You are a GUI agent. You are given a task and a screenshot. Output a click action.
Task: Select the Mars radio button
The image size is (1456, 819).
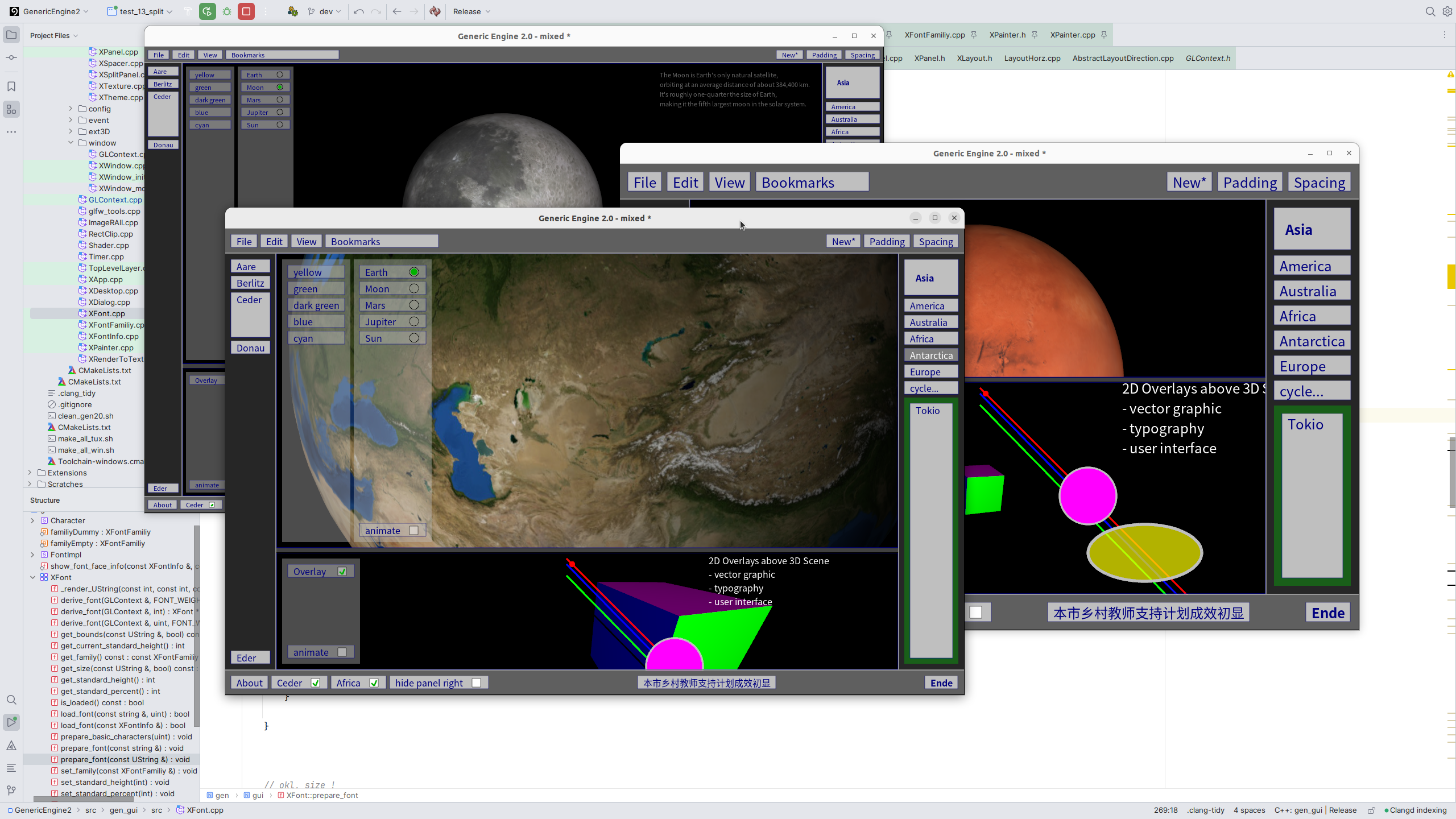coord(414,305)
